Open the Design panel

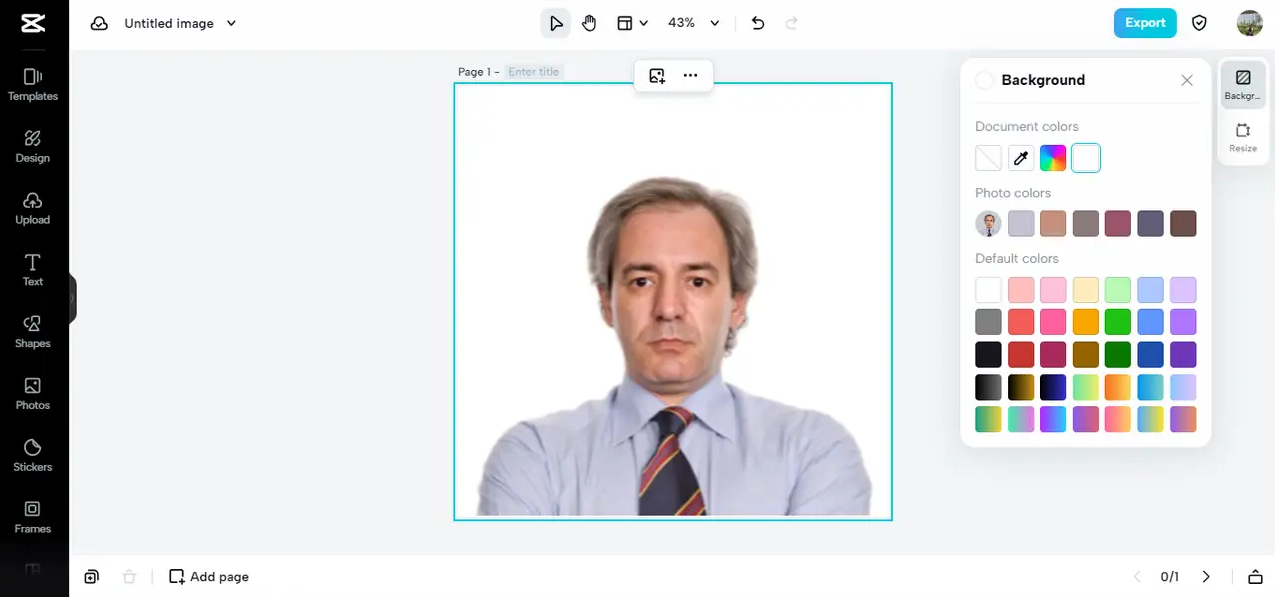[x=33, y=147]
